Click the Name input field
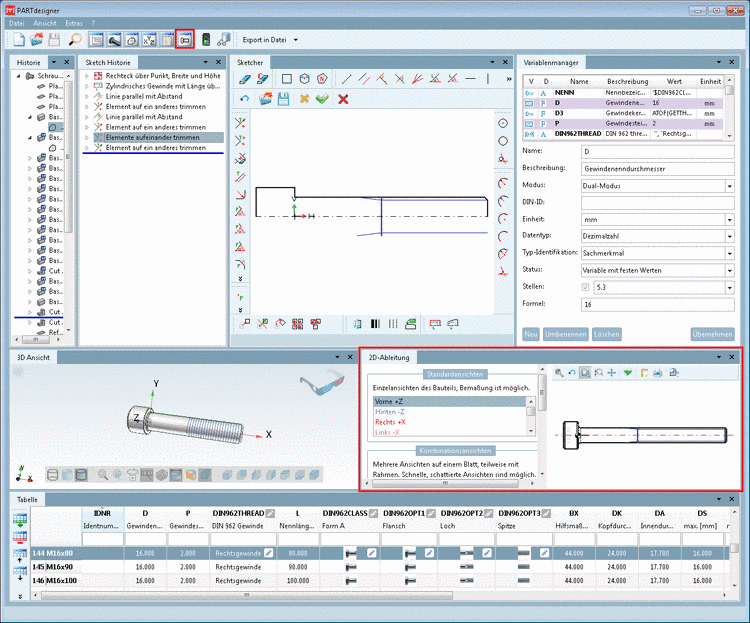750x623 pixels. click(x=657, y=152)
